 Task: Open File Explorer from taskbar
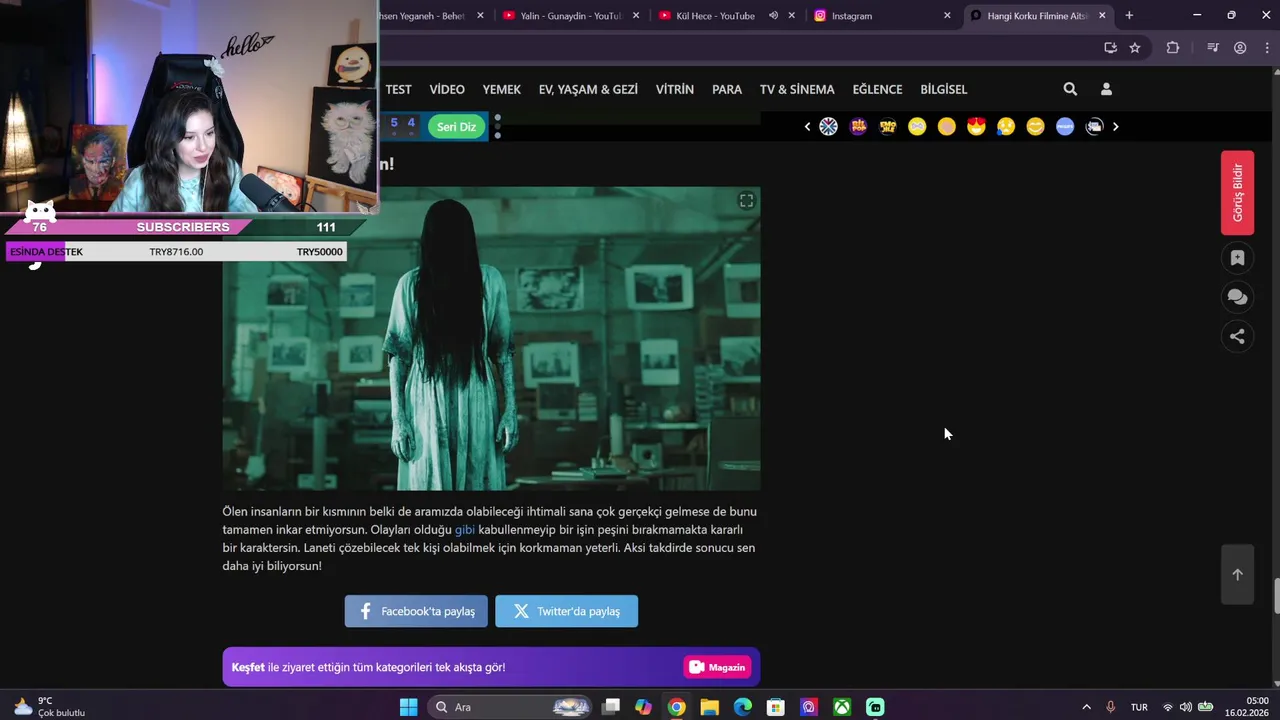pos(710,707)
